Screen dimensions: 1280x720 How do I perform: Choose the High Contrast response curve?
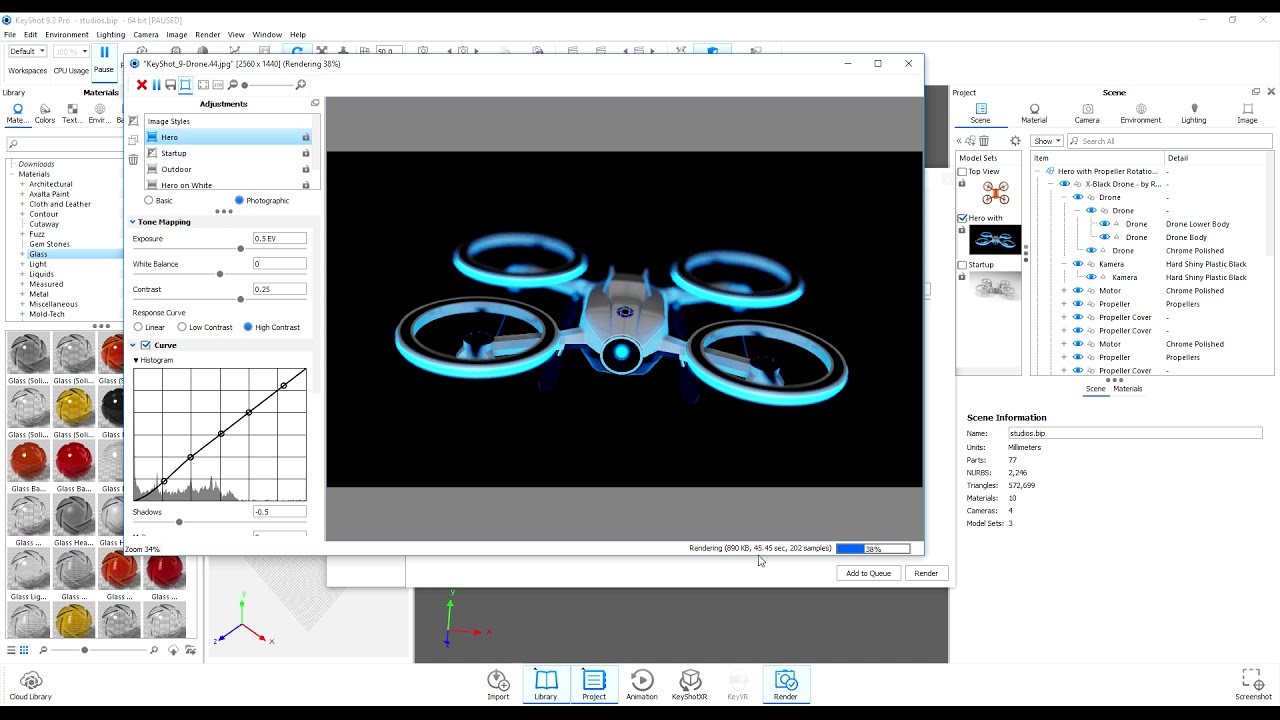(248, 327)
